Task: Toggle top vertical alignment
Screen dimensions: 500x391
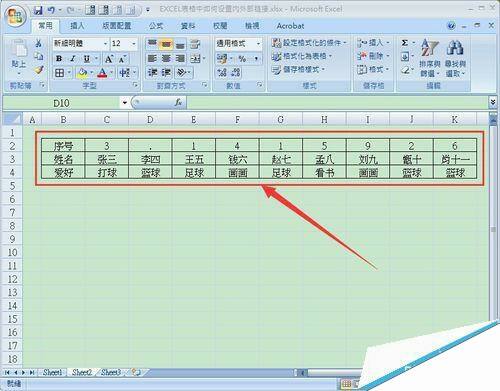Action: pyautogui.click(x=152, y=44)
